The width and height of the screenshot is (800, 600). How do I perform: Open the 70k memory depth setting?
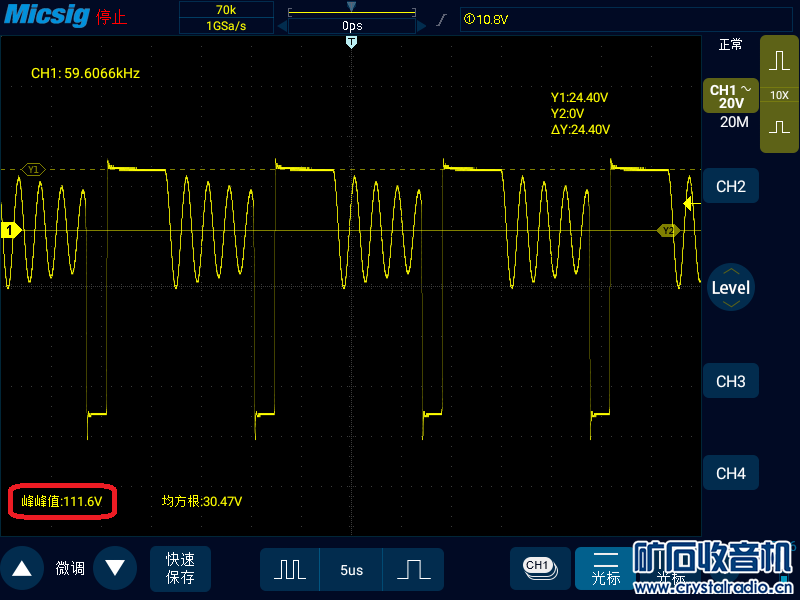pyautogui.click(x=226, y=10)
